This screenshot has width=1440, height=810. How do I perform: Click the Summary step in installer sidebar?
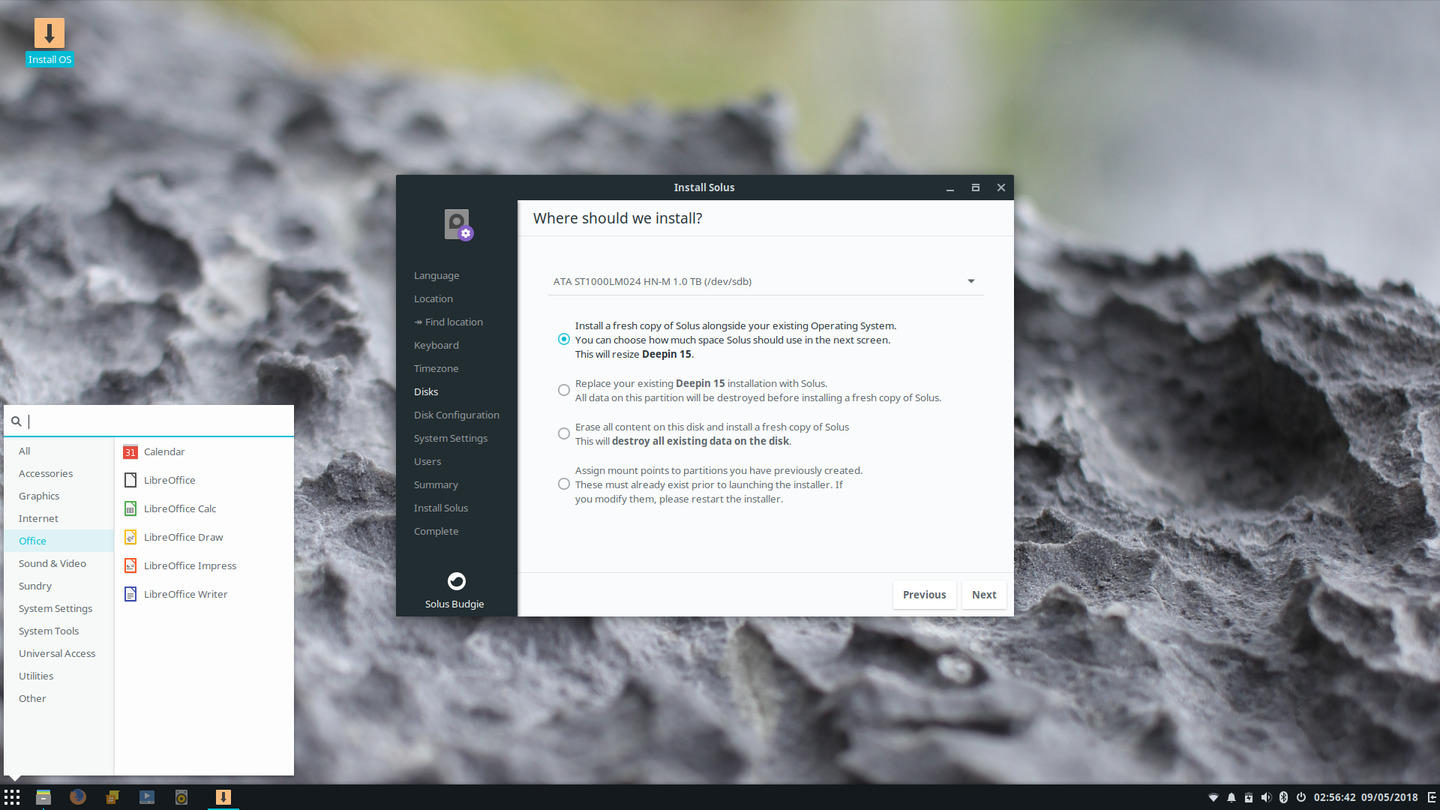coord(436,485)
